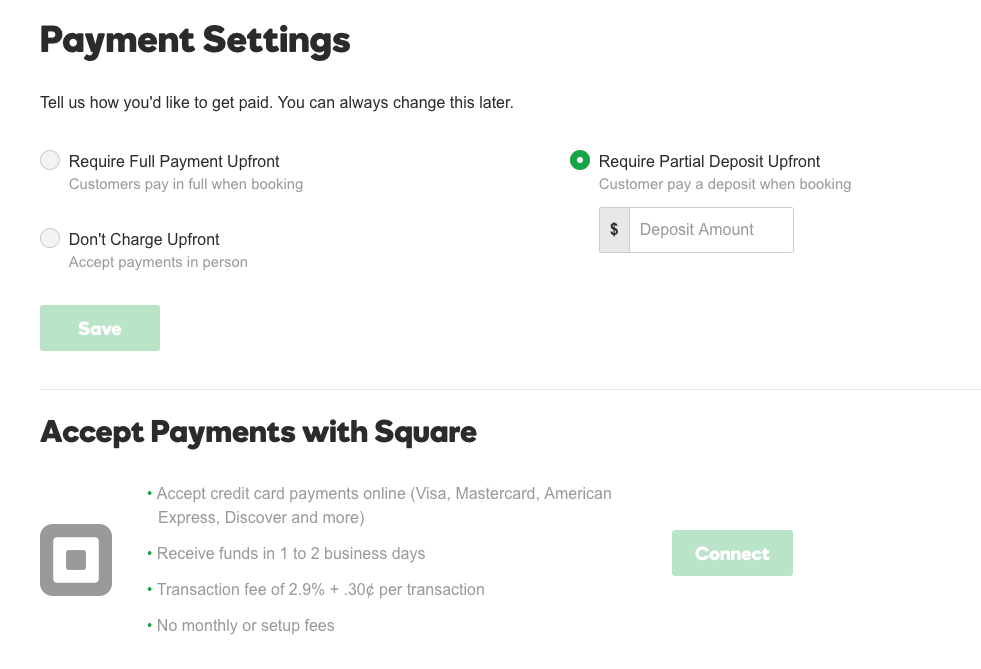Image resolution: width=981 pixels, height=669 pixels.
Task: Click the Don't Charge Upfront label text
Action: click(144, 239)
